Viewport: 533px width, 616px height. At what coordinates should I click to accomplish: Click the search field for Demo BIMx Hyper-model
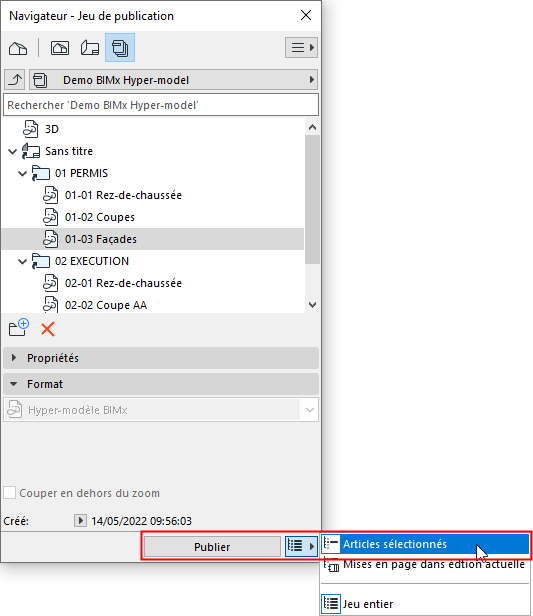161,105
